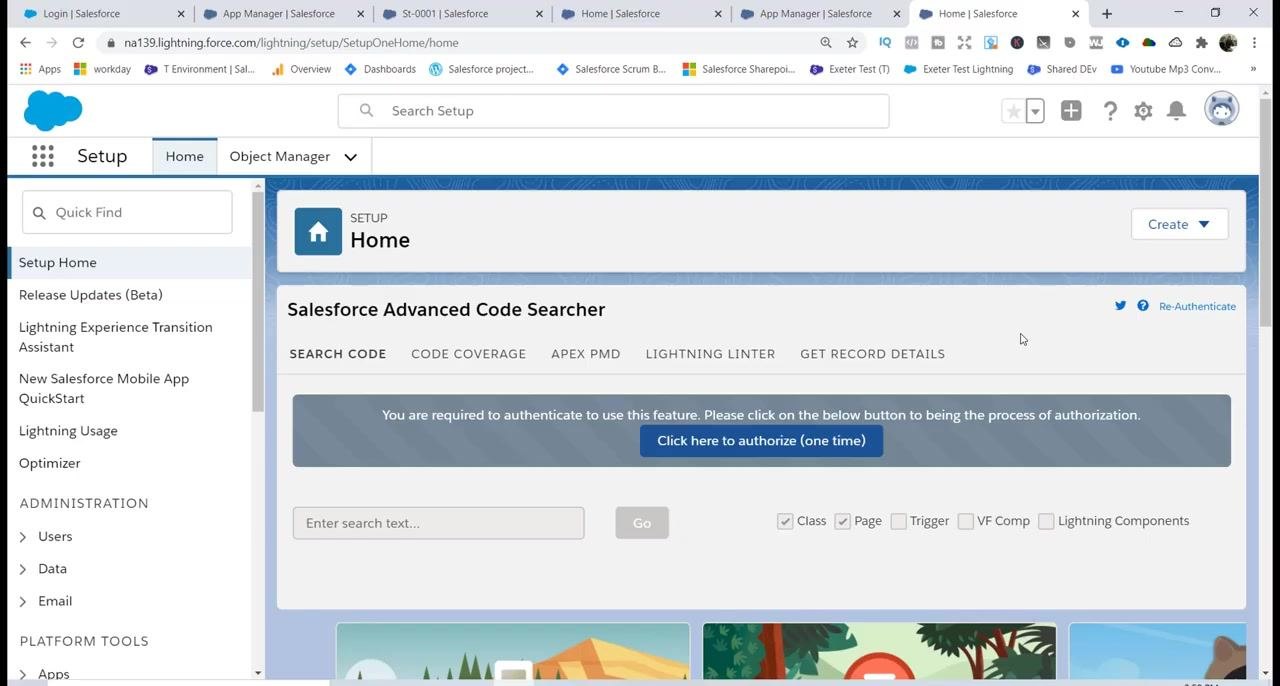Open the Chrome profile avatar
1280x686 pixels.
click(1228, 43)
